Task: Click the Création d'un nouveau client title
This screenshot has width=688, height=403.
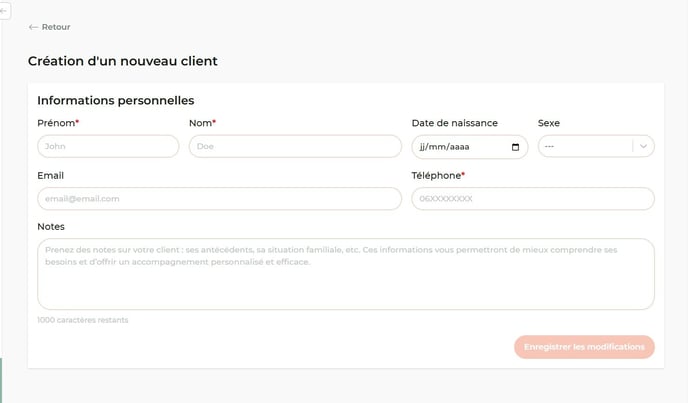Action: pyautogui.click(x=122, y=61)
